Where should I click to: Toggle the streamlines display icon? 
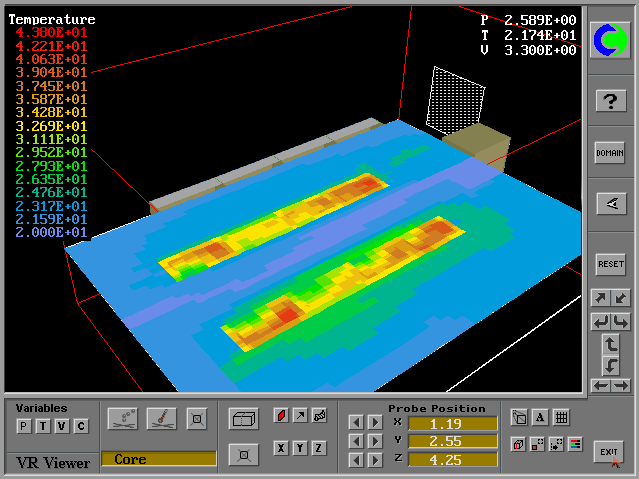click(x=123, y=417)
